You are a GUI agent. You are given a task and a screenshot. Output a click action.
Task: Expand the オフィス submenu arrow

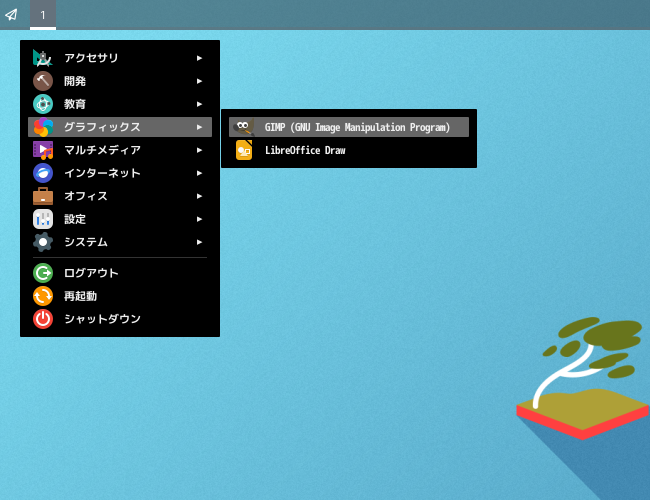click(199, 196)
